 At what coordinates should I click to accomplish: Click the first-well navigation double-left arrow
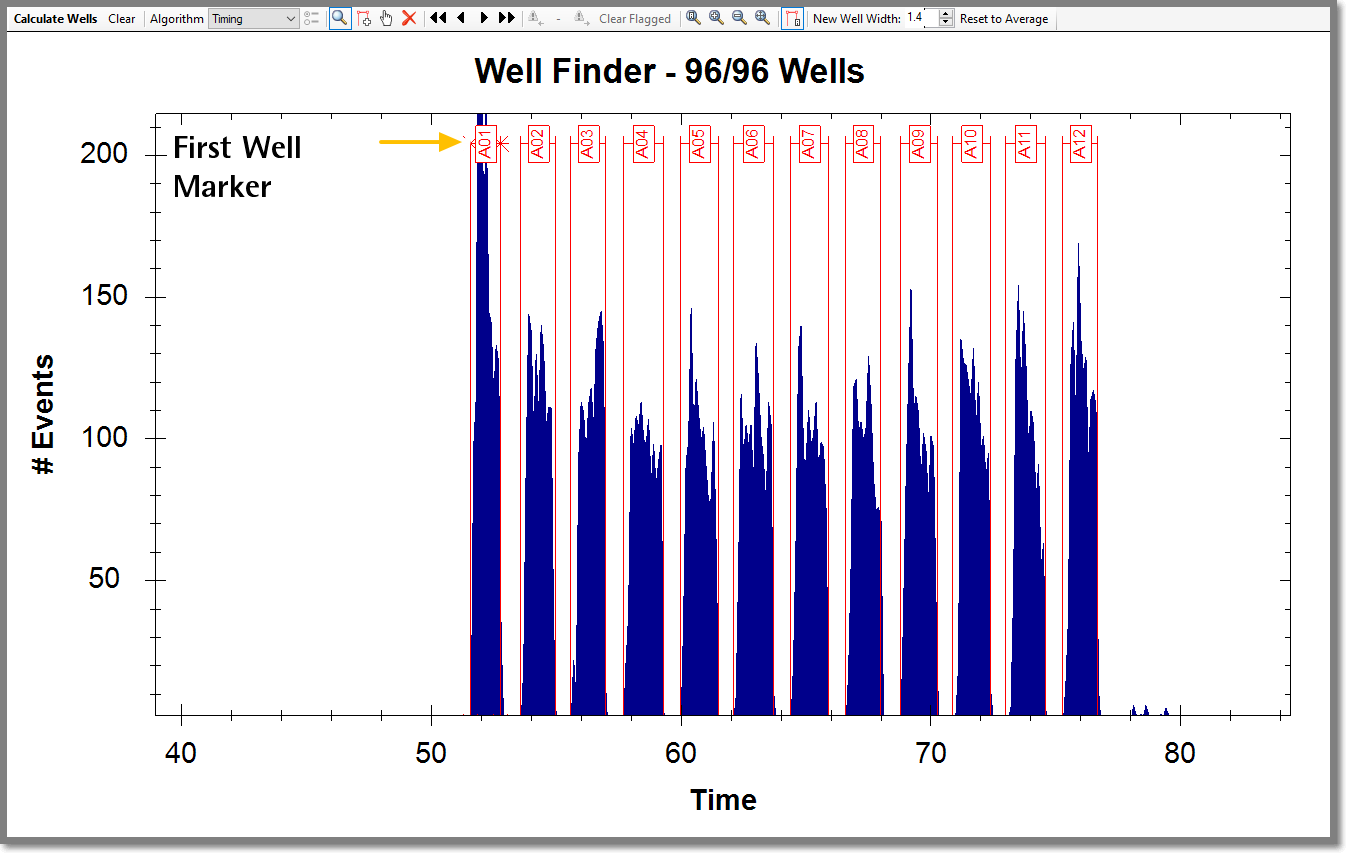pyautogui.click(x=436, y=17)
